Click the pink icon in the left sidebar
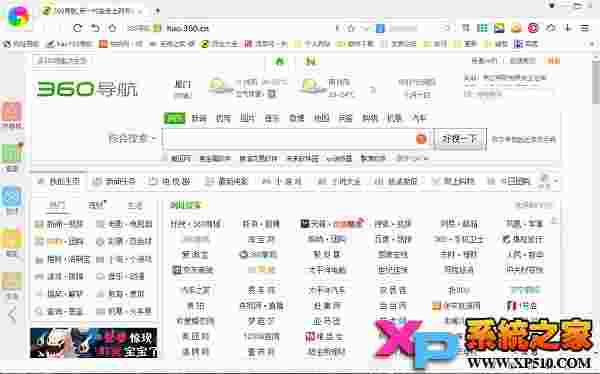 [11, 111]
